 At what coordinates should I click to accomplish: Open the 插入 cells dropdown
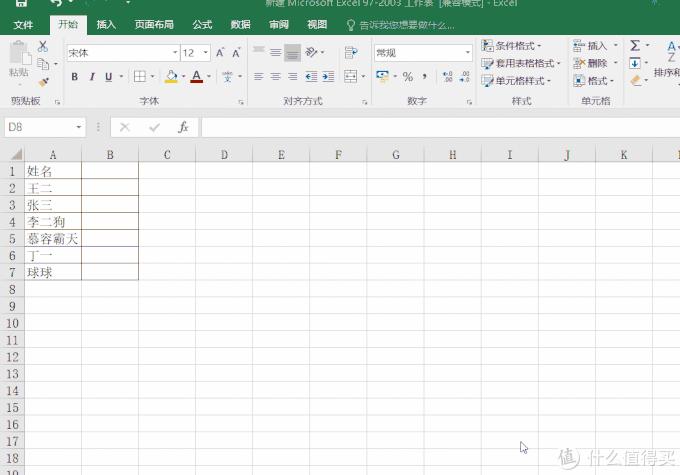(615, 46)
